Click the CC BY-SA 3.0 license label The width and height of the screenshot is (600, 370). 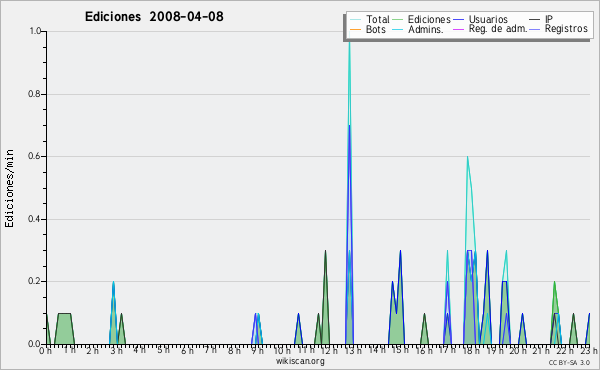coord(569,363)
